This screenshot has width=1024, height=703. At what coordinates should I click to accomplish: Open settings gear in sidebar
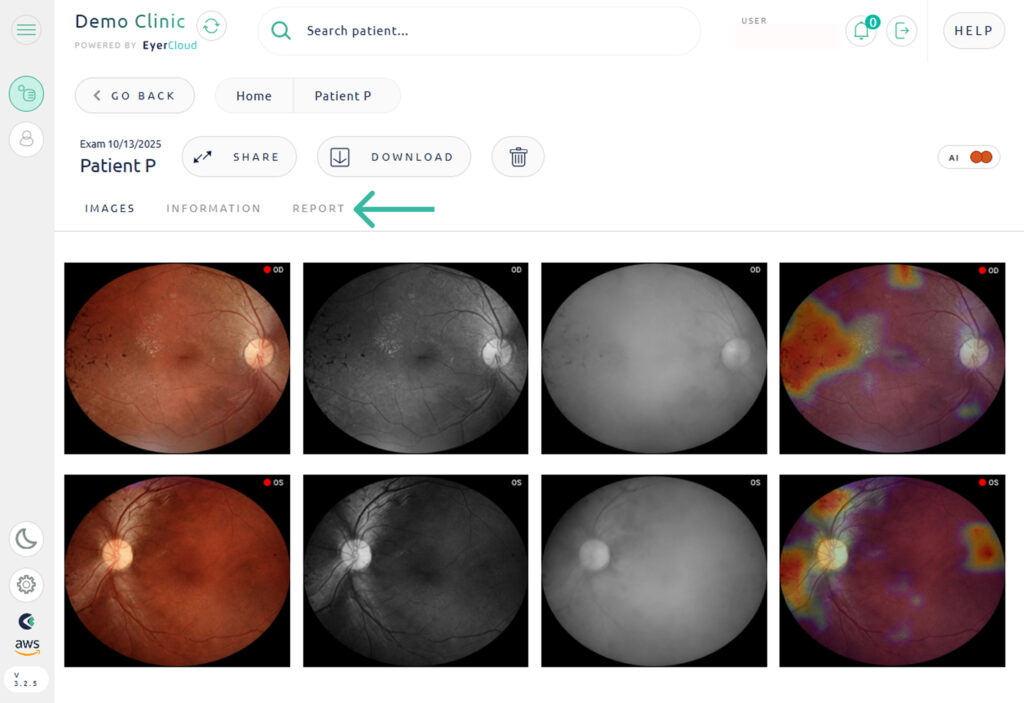26,584
